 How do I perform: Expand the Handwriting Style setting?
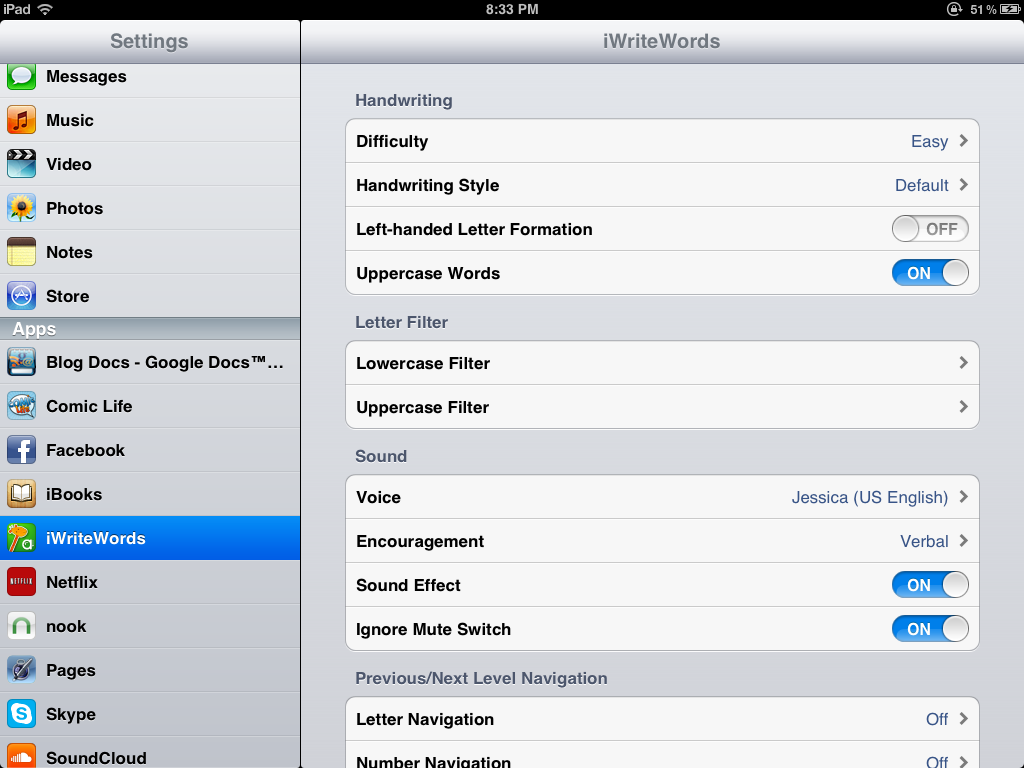click(x=662, y=185)
